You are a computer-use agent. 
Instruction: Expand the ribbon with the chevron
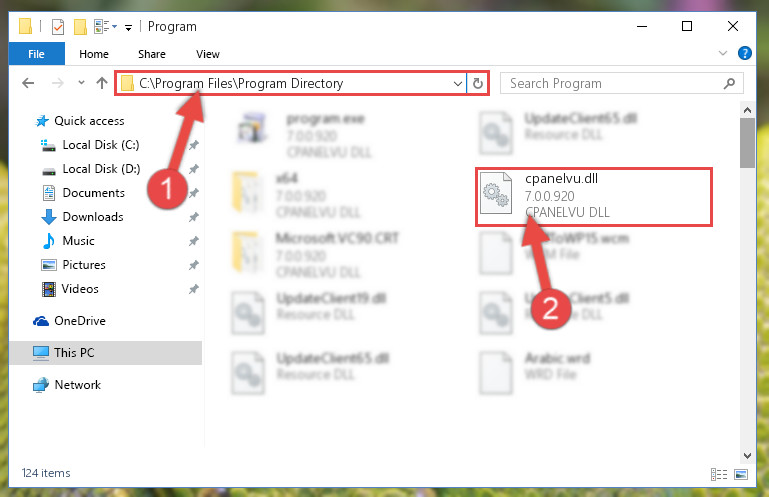coord(722,53)
